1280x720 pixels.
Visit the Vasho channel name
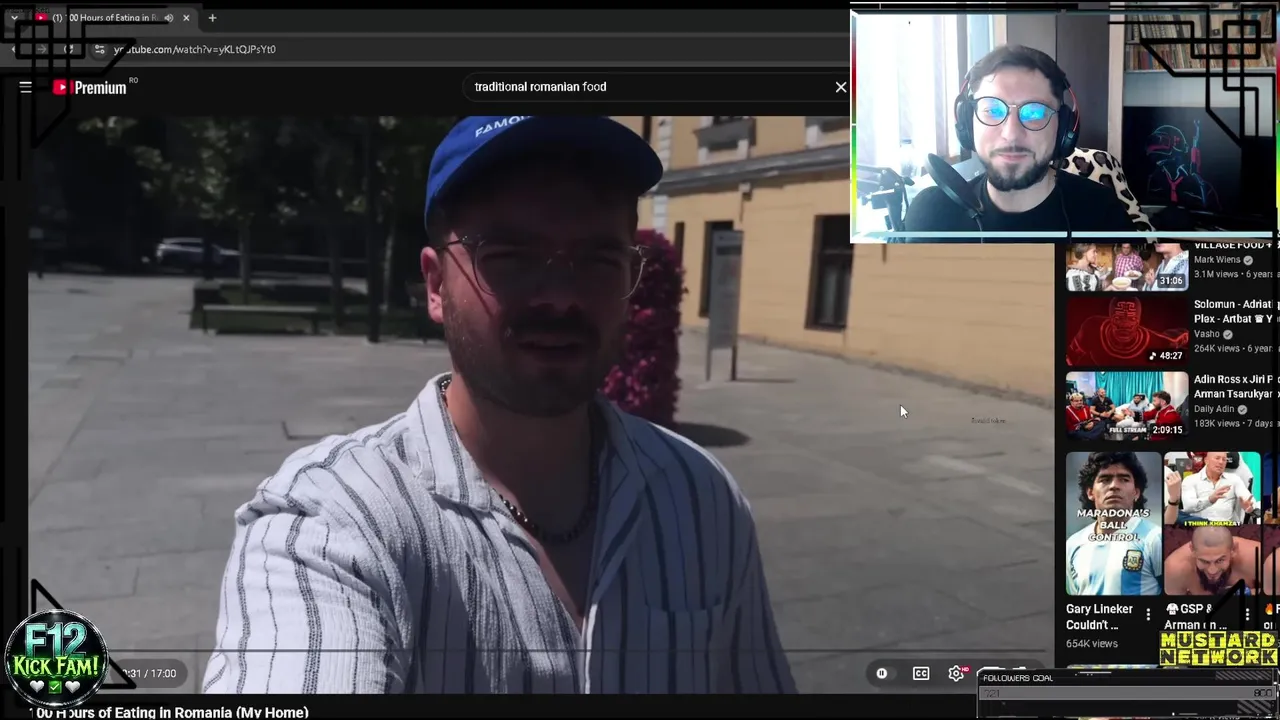tap(1207, 334)
